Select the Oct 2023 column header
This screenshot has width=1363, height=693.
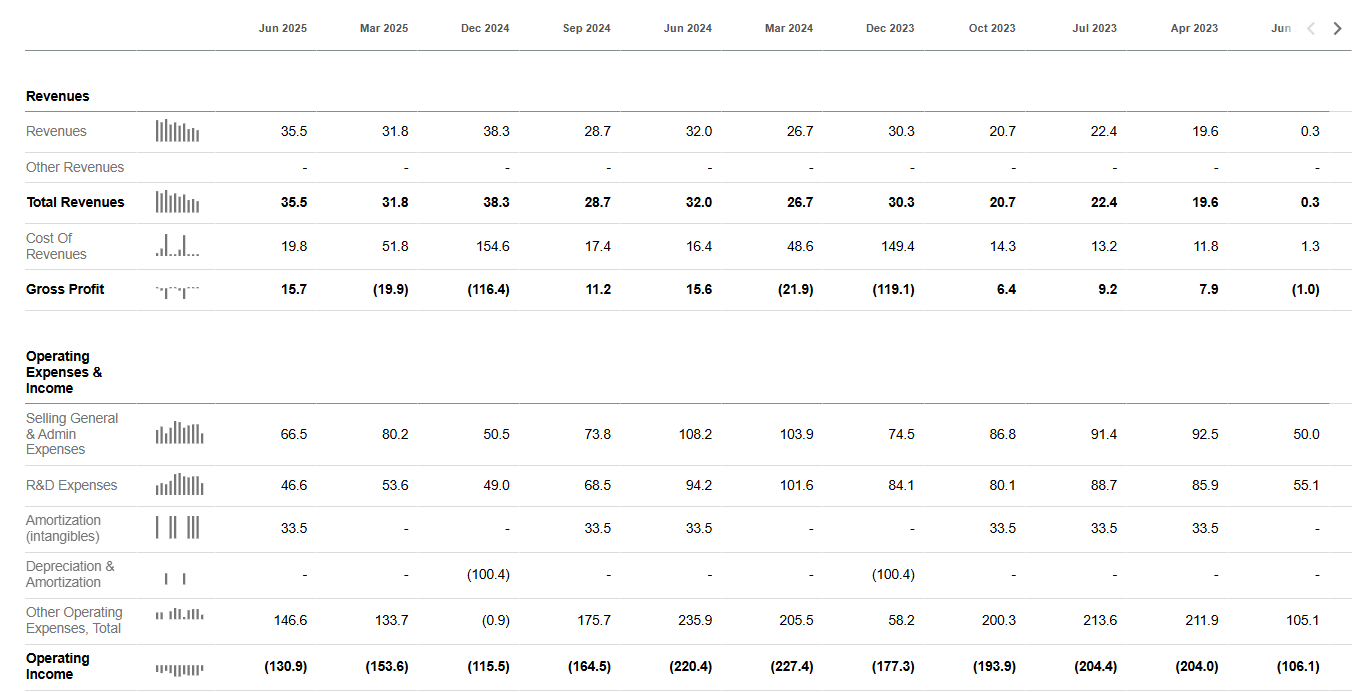click(x=992, y=28)
